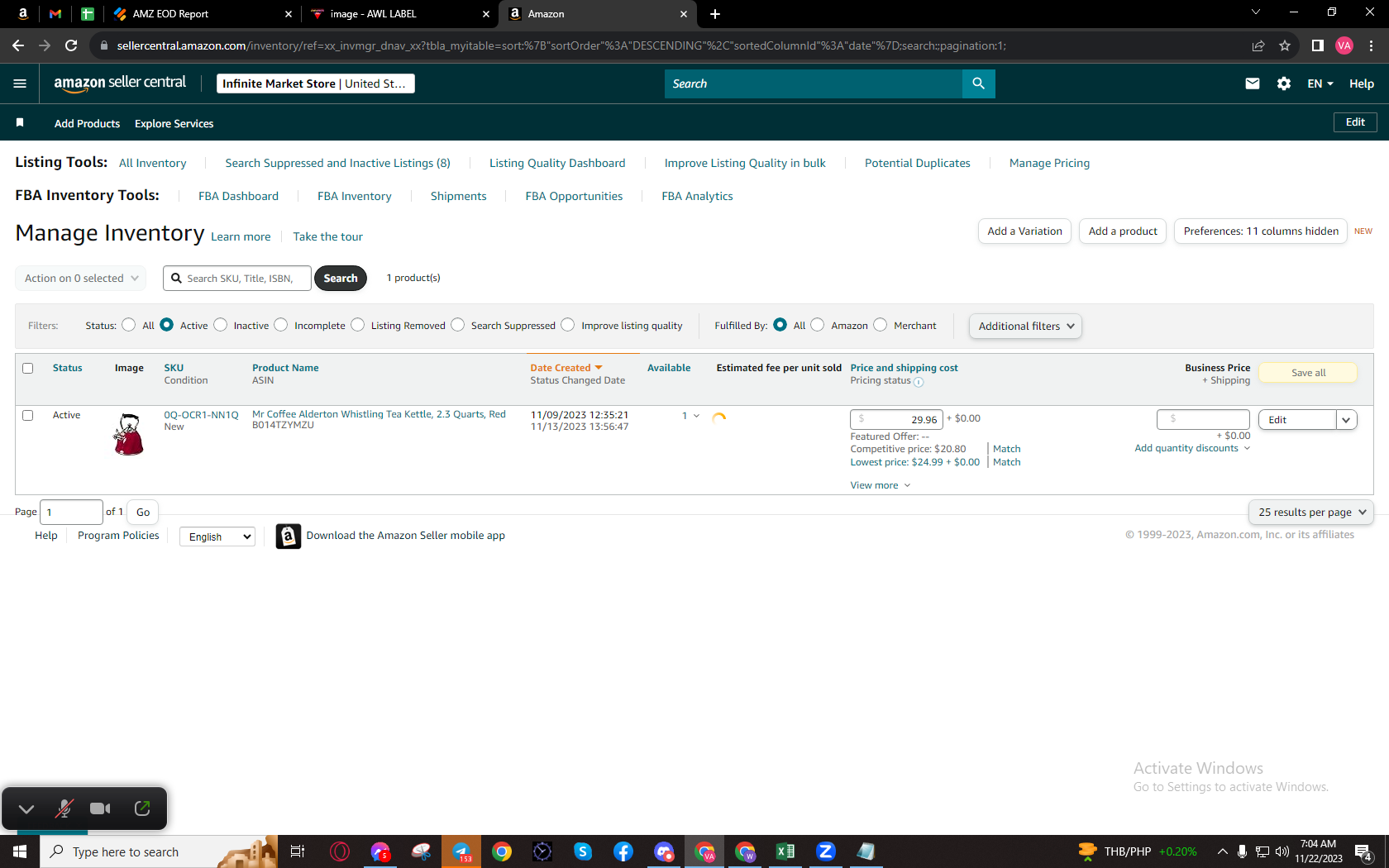Click the Add a product button
This screenshot has width=1389, height=868.
click(1123, 231)
